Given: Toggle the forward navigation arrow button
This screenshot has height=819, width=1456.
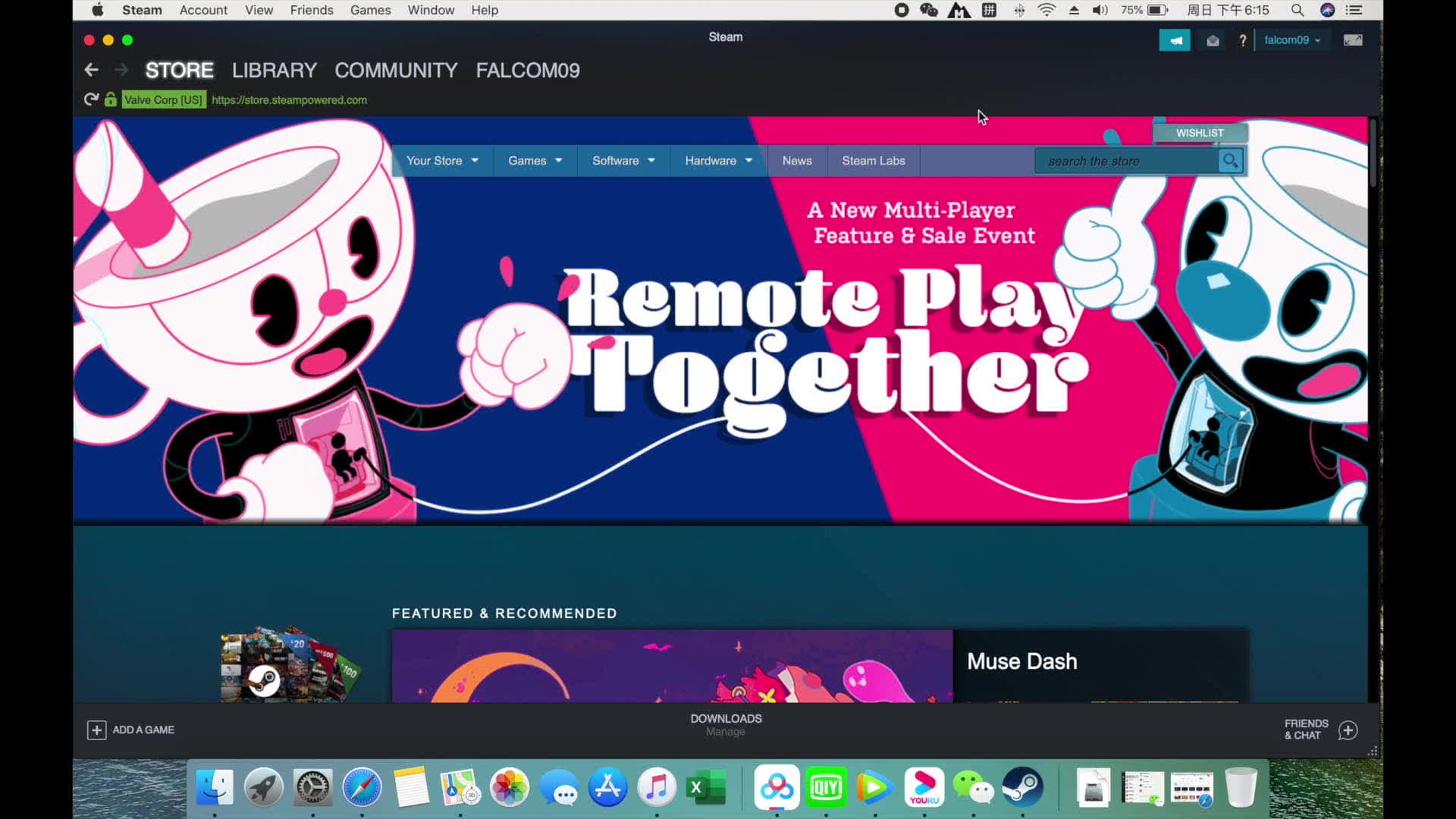Looking at the screenshot, I should click(x=120, y=70).
